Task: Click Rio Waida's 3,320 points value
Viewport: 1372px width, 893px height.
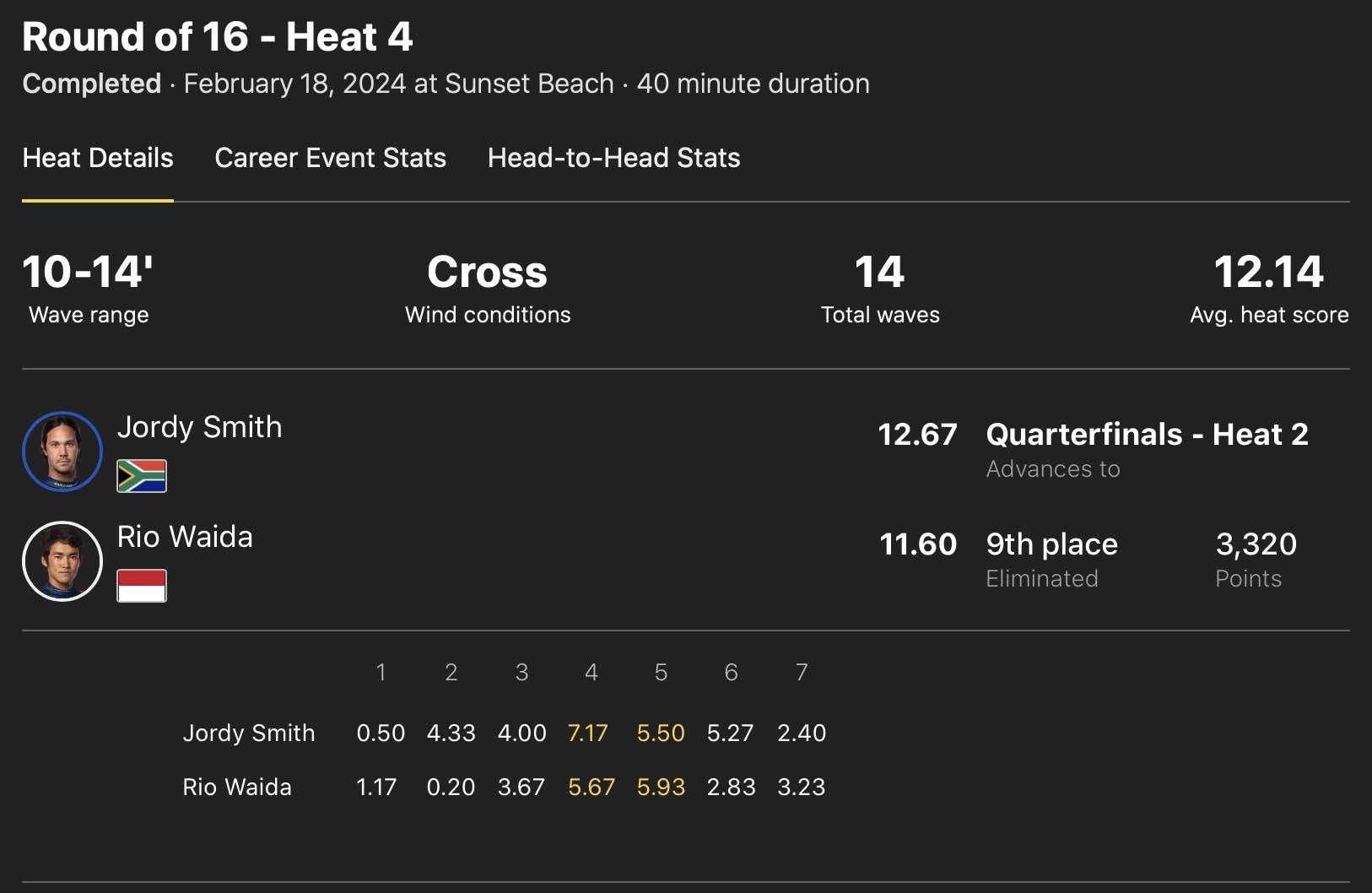Action: coord(1256,544)
